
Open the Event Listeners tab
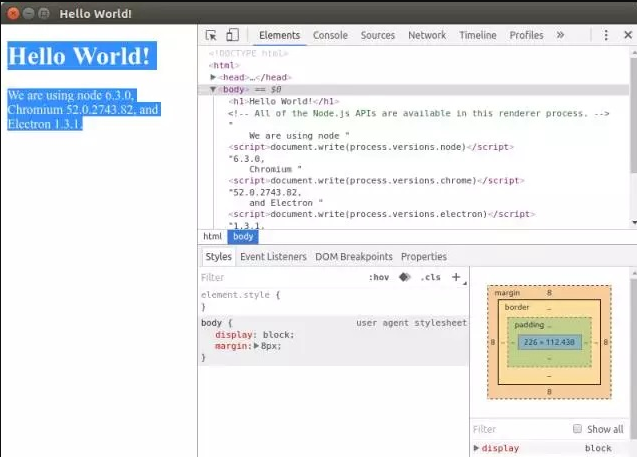[273, 257]
